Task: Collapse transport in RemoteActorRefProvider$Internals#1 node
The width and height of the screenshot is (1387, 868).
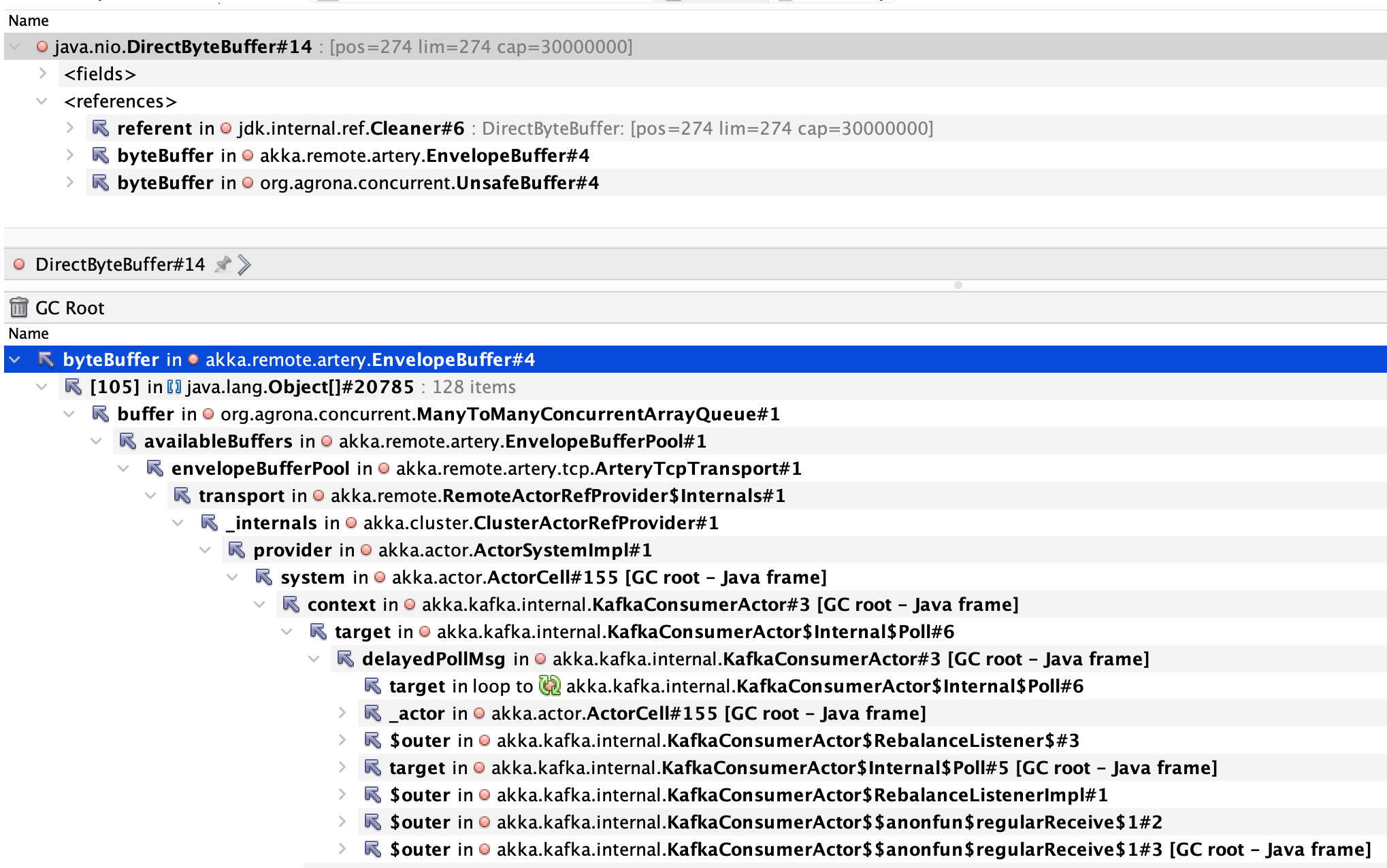Action: tap(151, 496)
